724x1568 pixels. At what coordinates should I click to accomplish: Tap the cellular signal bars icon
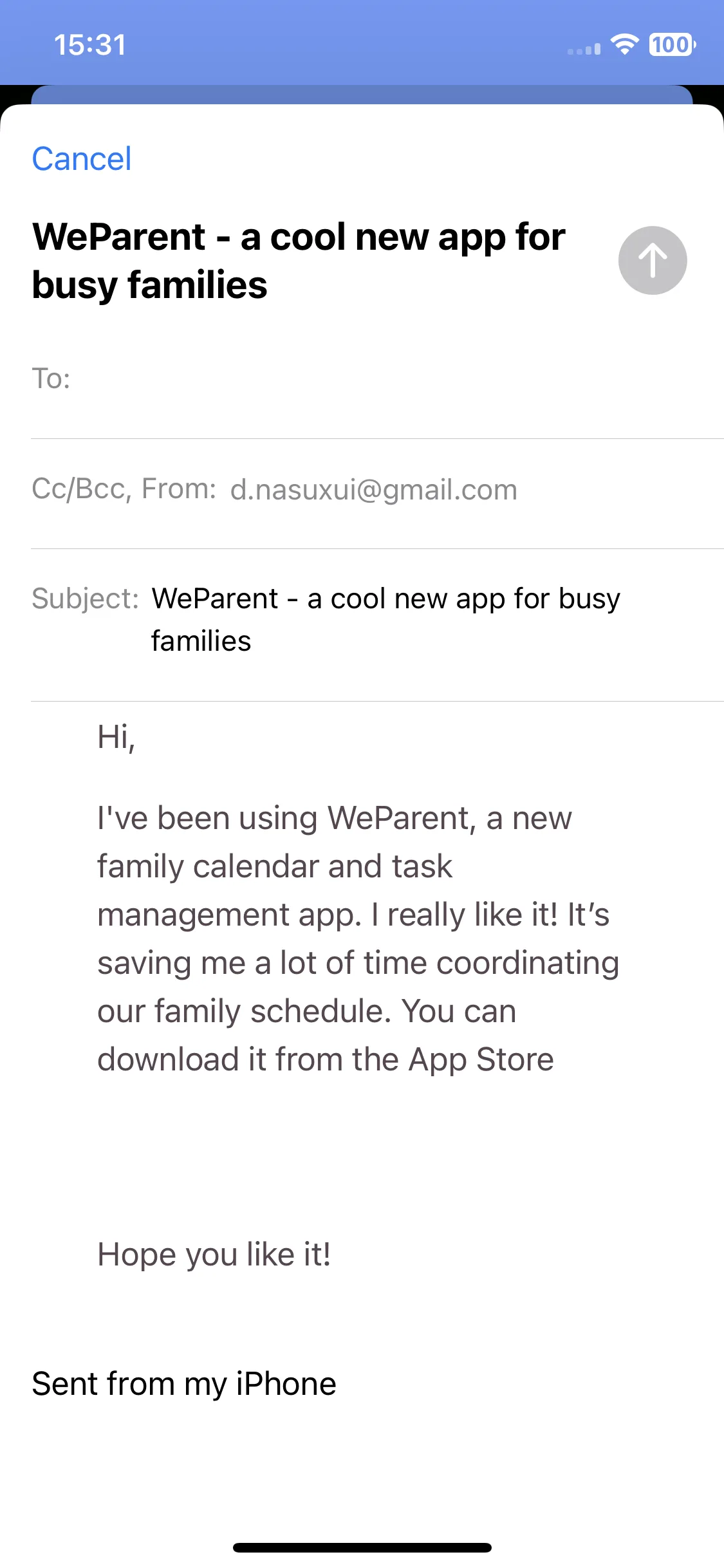click(584, 49)
